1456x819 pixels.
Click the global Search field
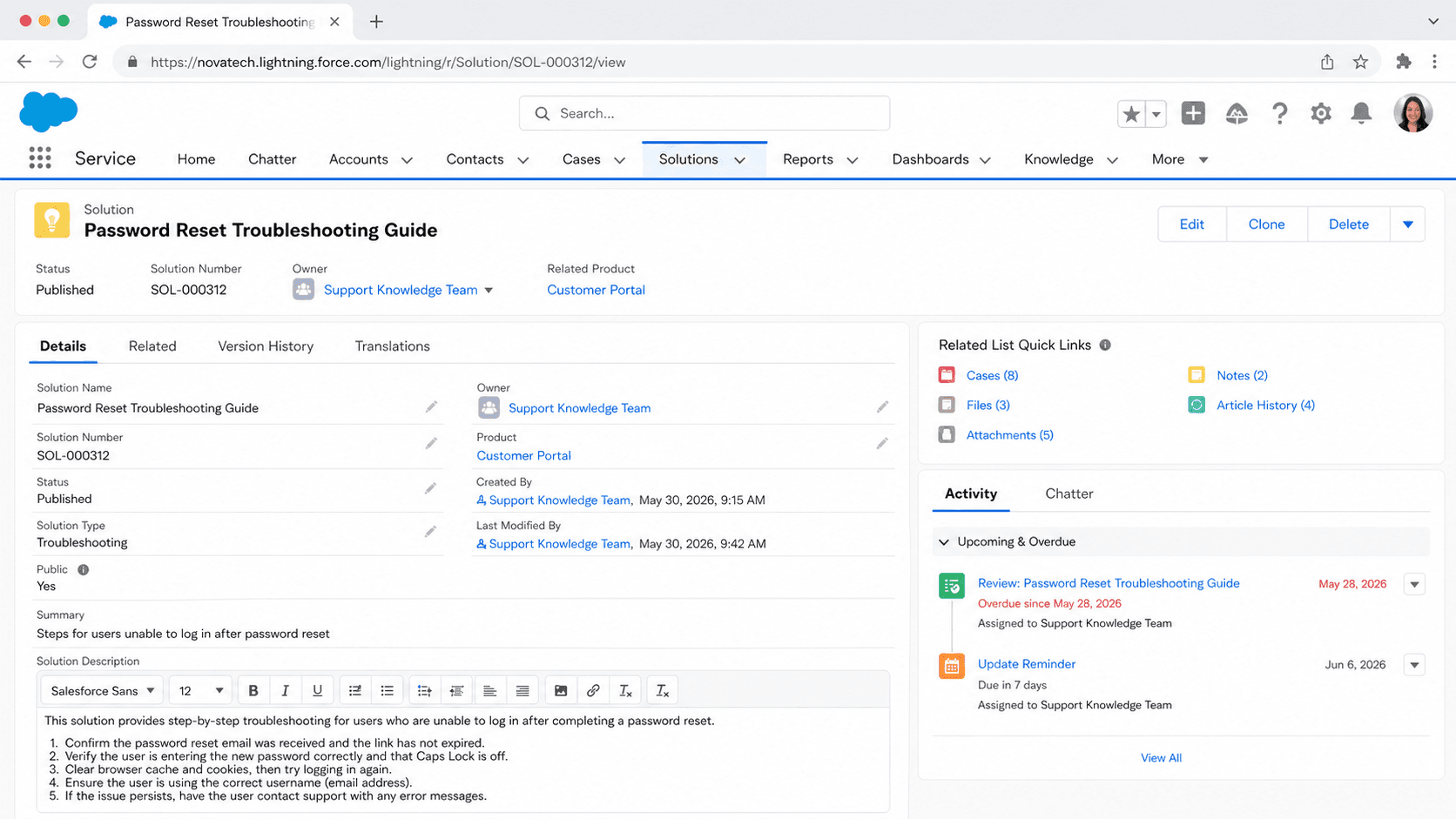pyautogui.click(x=704, y=113)
